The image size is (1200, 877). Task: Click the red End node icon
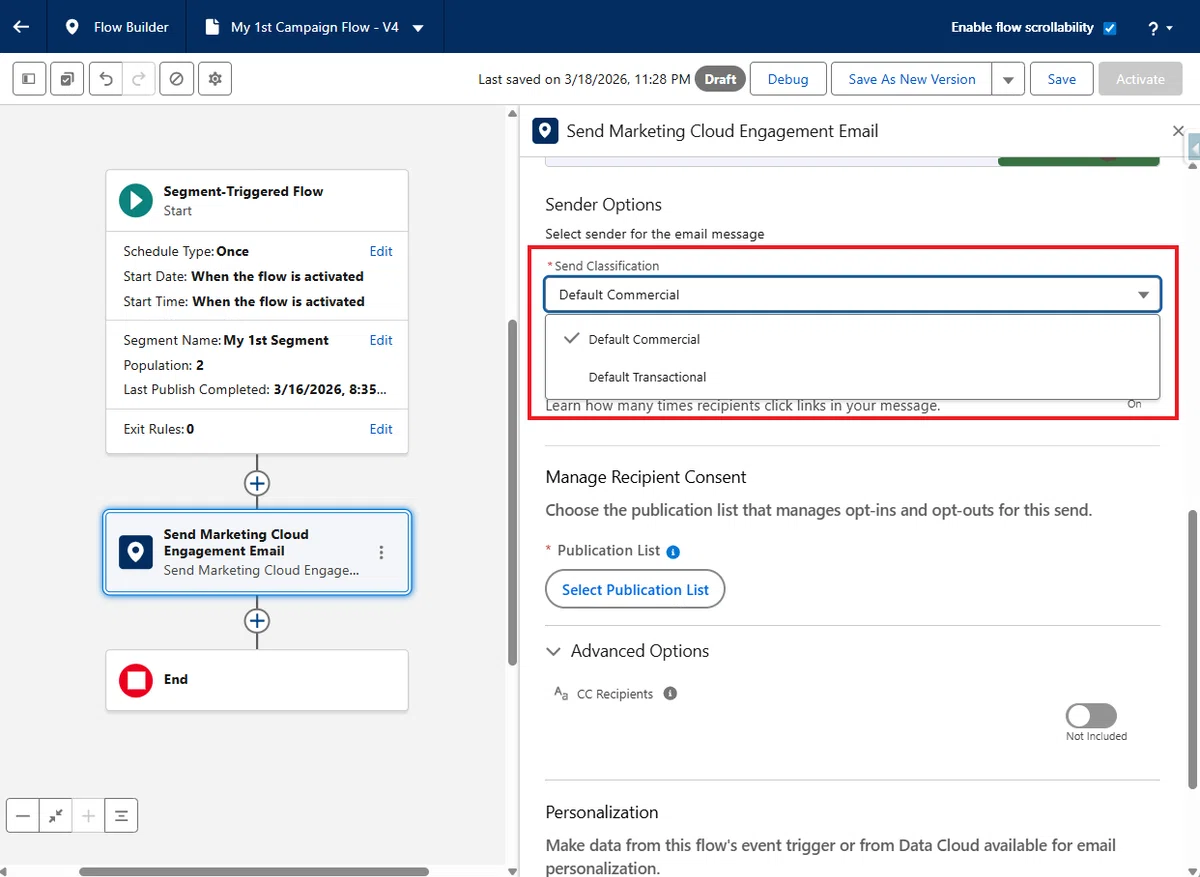[135, 680]
